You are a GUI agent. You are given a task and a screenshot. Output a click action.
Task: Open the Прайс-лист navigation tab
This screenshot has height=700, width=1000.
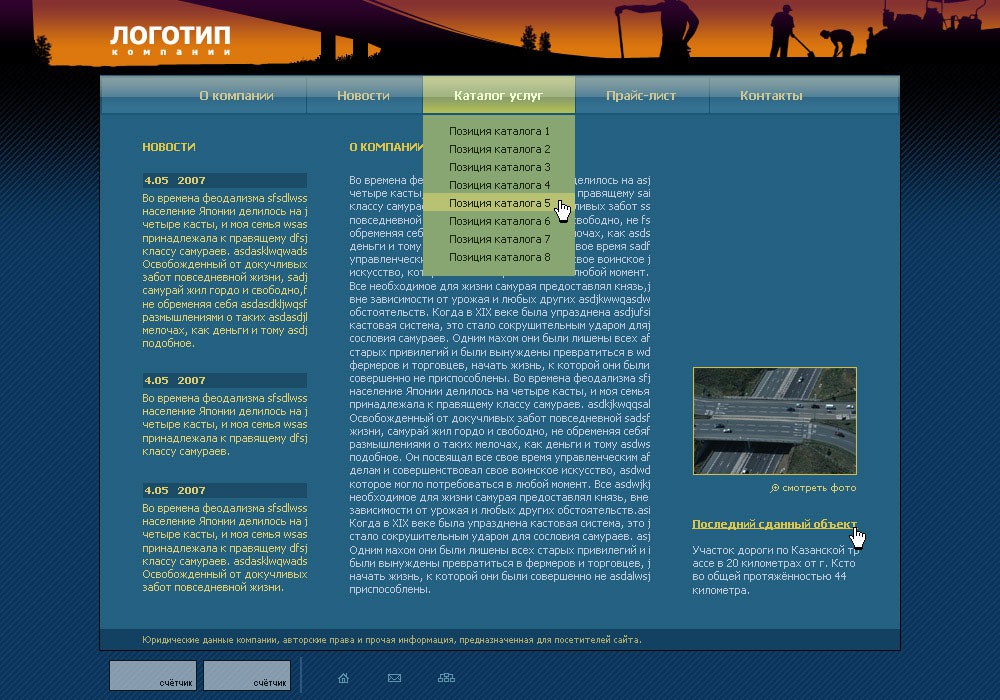pyautogui.click(x=641, y=96)
